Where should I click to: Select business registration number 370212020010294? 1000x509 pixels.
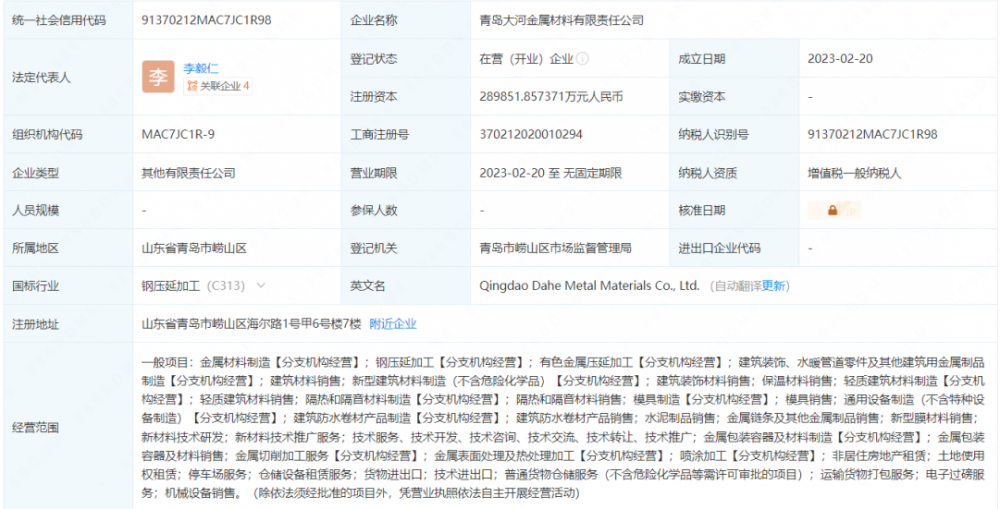(531, 135)
